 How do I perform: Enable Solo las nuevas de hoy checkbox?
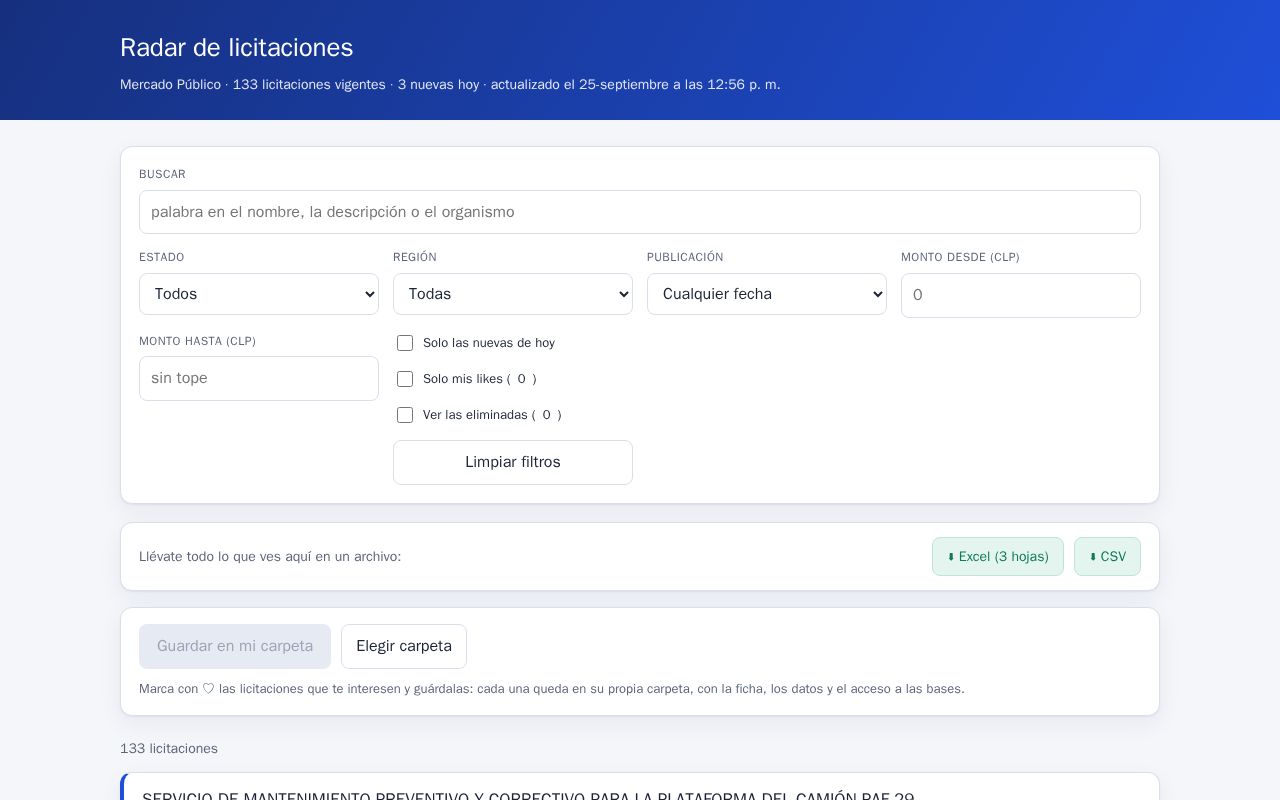[x=405, y=343]
